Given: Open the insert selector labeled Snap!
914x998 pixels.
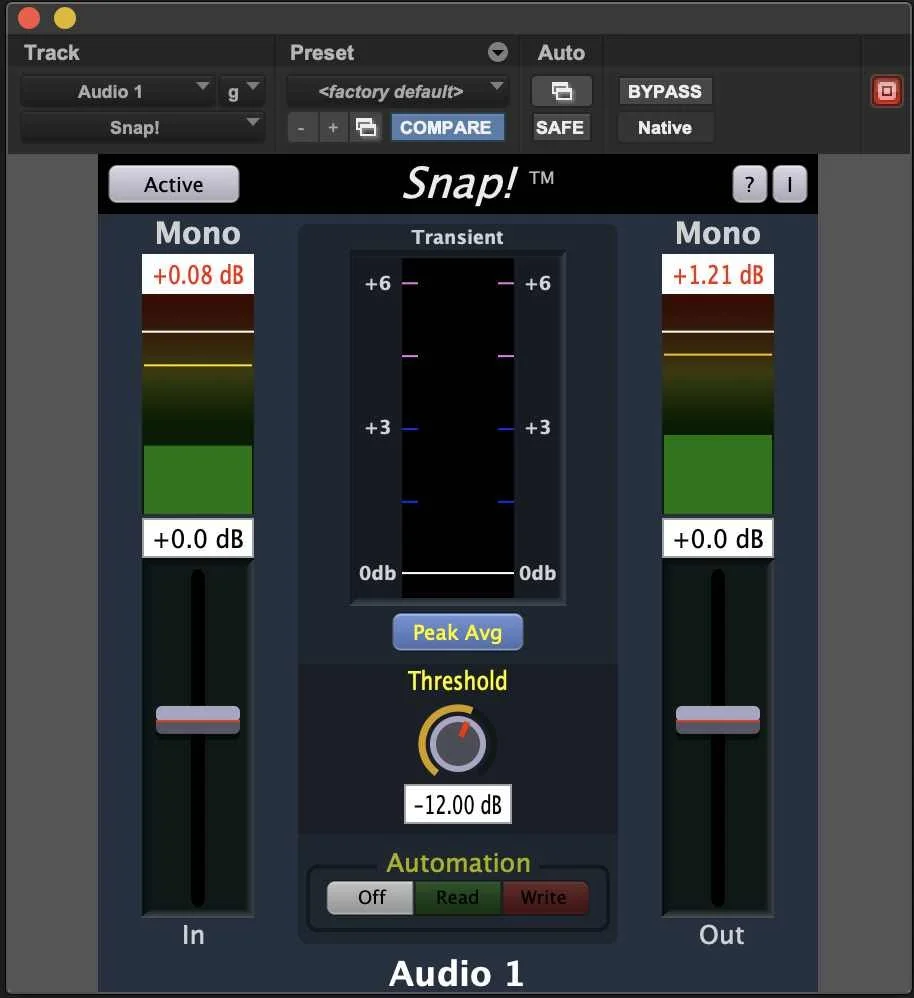Looking at the screenshot, I should (x=142, y=127).
